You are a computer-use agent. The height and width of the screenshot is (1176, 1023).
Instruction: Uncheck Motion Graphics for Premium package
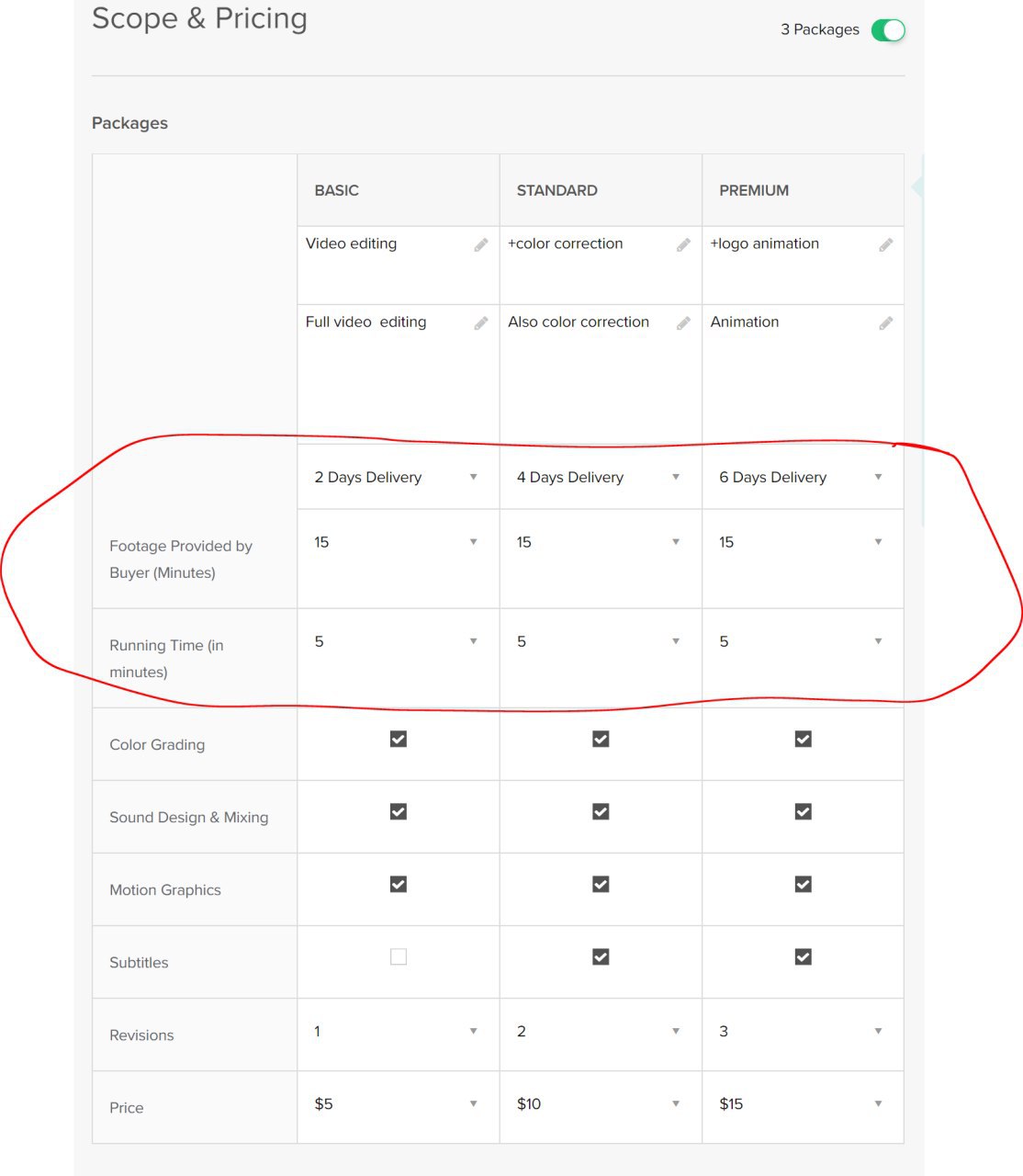coord(803,884)
